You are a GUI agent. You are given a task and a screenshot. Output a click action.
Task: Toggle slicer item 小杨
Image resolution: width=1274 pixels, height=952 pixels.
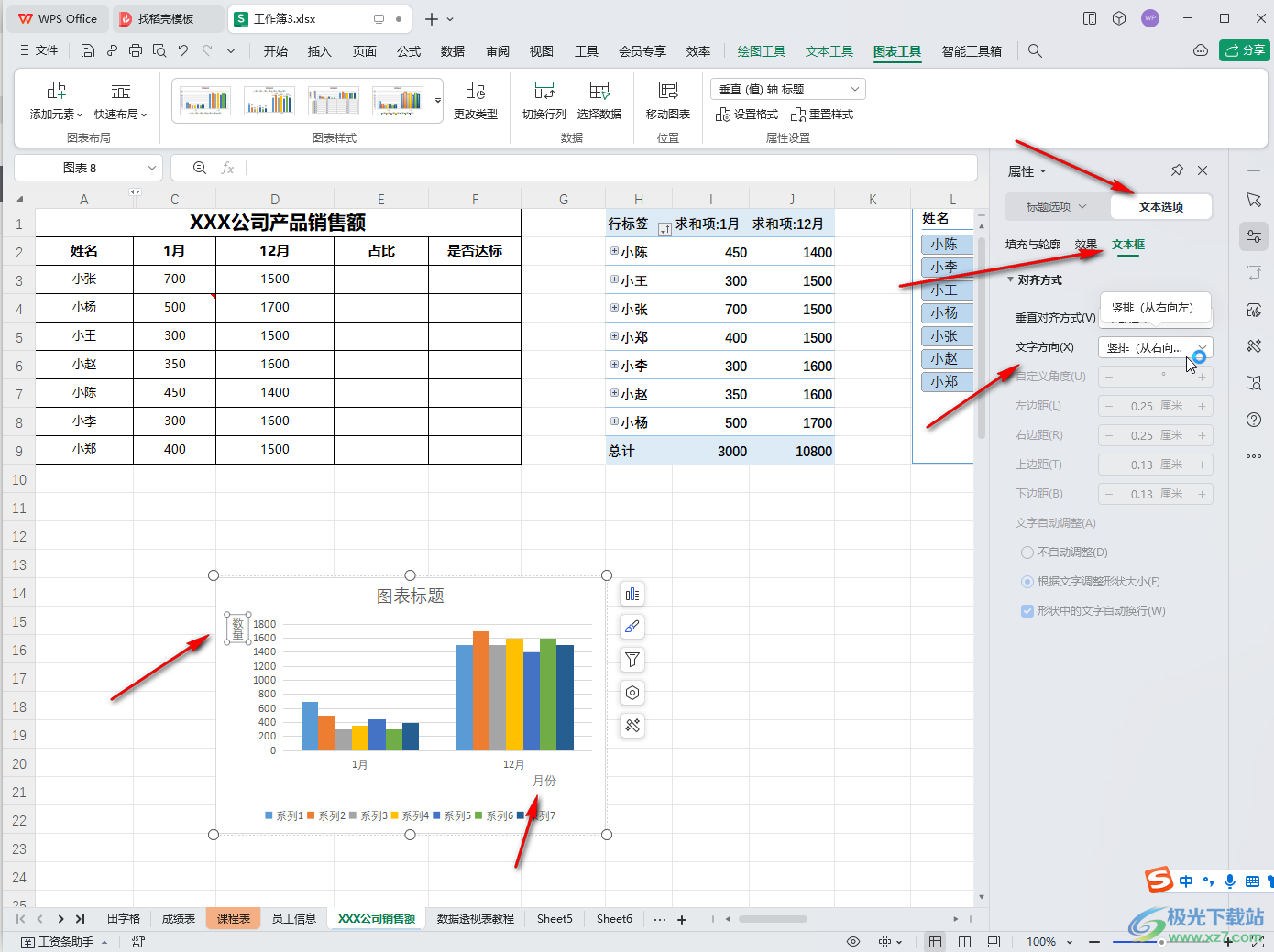946,313
